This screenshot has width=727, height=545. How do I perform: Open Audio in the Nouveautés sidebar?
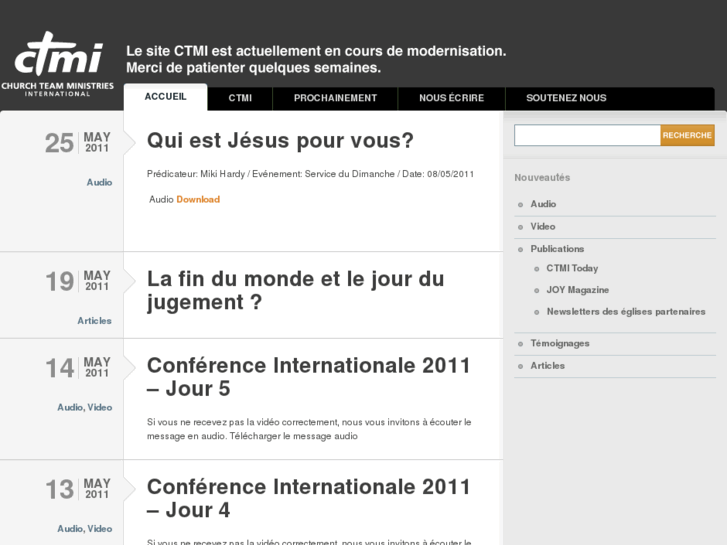[x=543, y=204]
